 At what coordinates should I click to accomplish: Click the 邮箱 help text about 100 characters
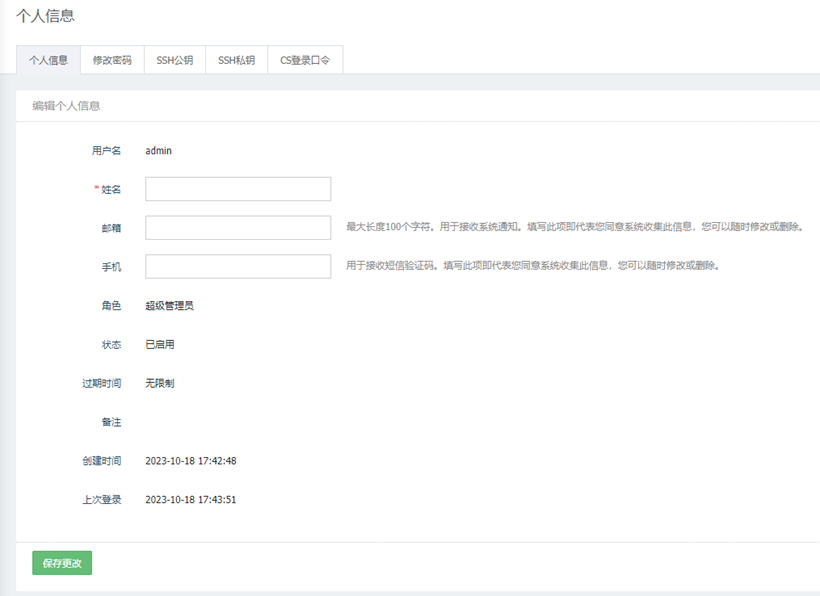(x=574, y=227)
